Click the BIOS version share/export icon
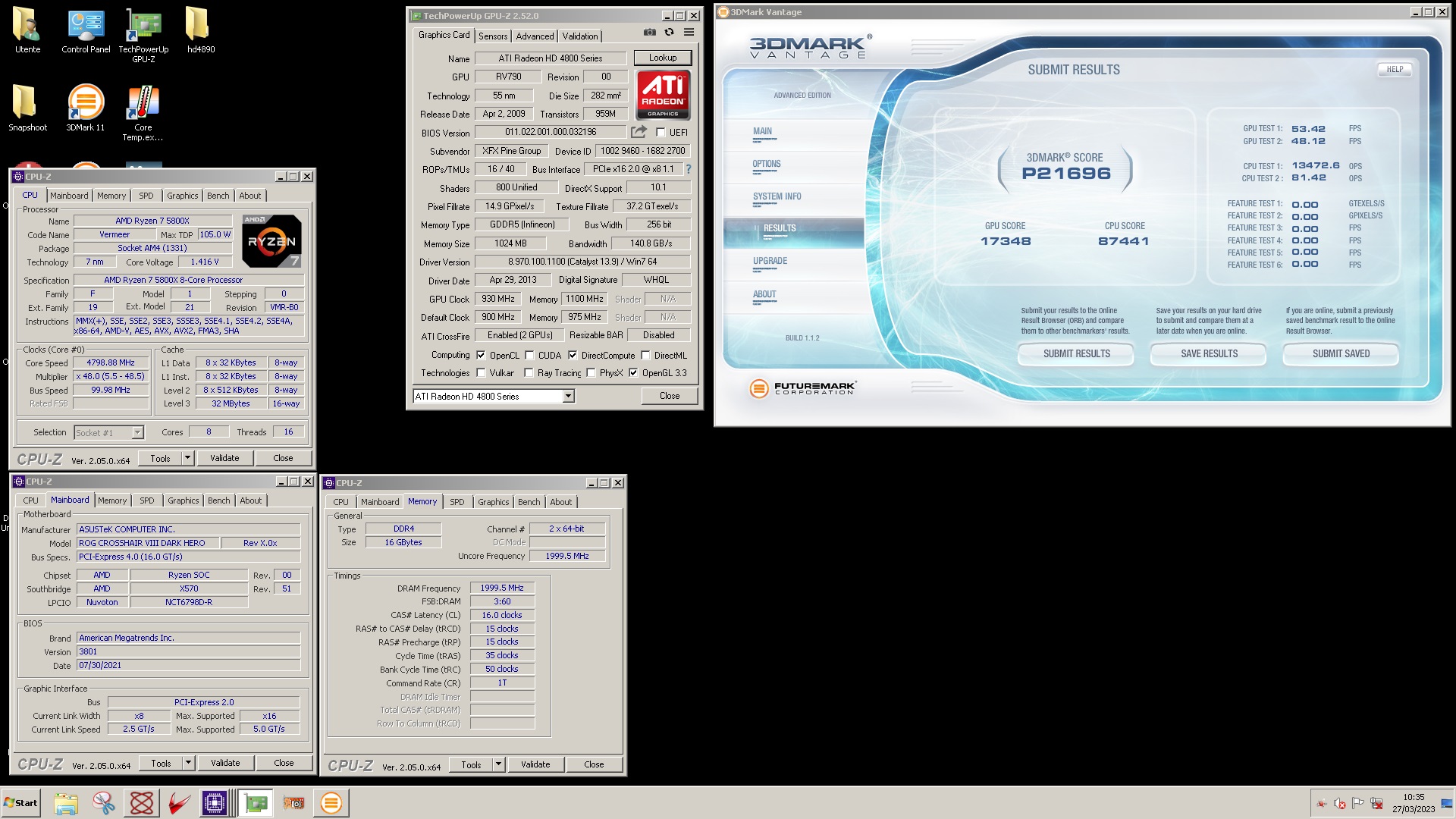Screen dimensions: 1456x819 639,132
